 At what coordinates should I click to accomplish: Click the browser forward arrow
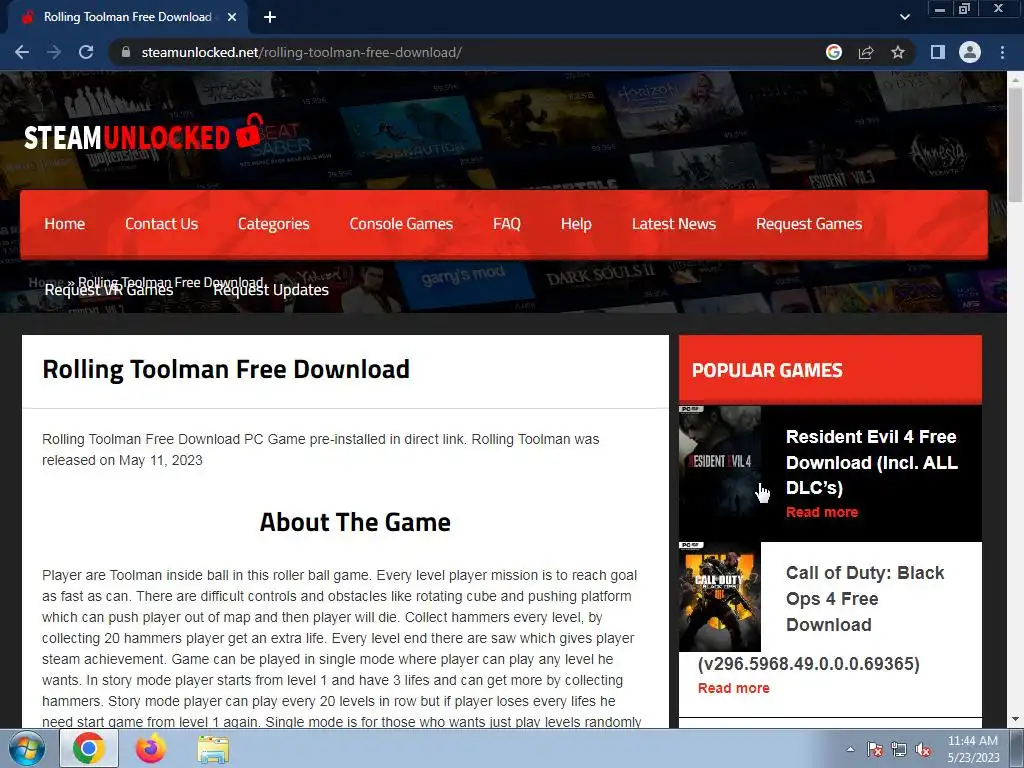coord(54,52)
